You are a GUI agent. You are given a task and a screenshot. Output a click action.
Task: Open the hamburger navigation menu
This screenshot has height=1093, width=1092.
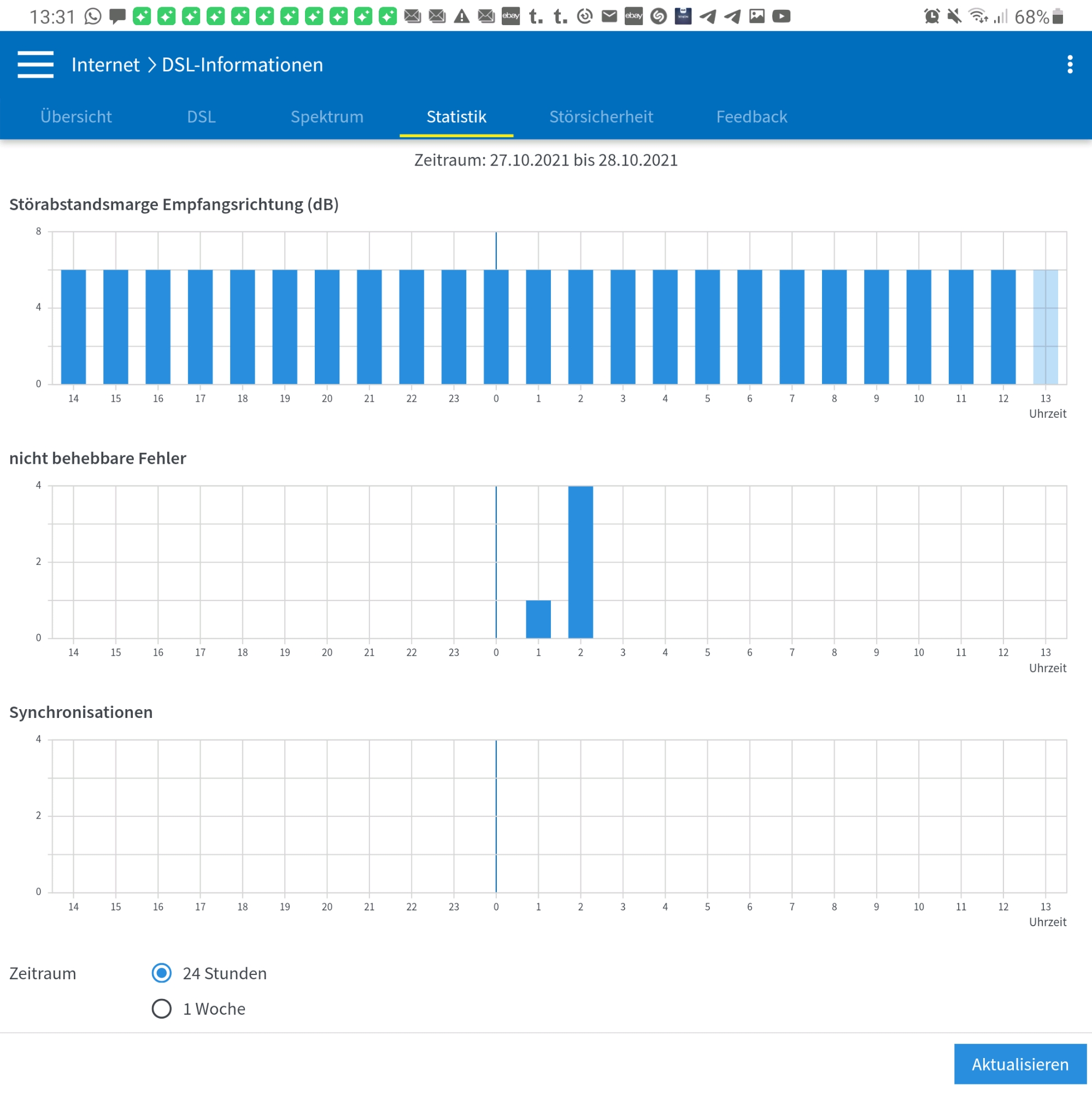click(35, 65)
